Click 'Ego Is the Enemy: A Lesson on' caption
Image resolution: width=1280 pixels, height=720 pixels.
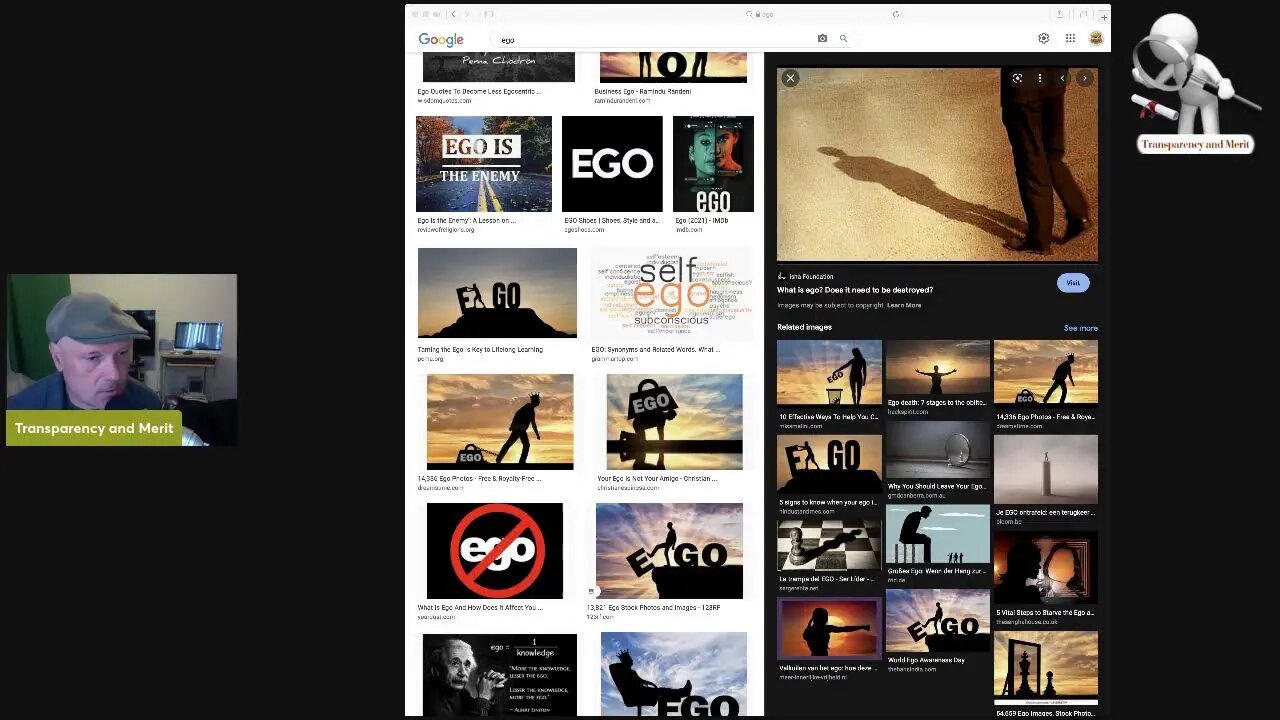coord(466,220)
